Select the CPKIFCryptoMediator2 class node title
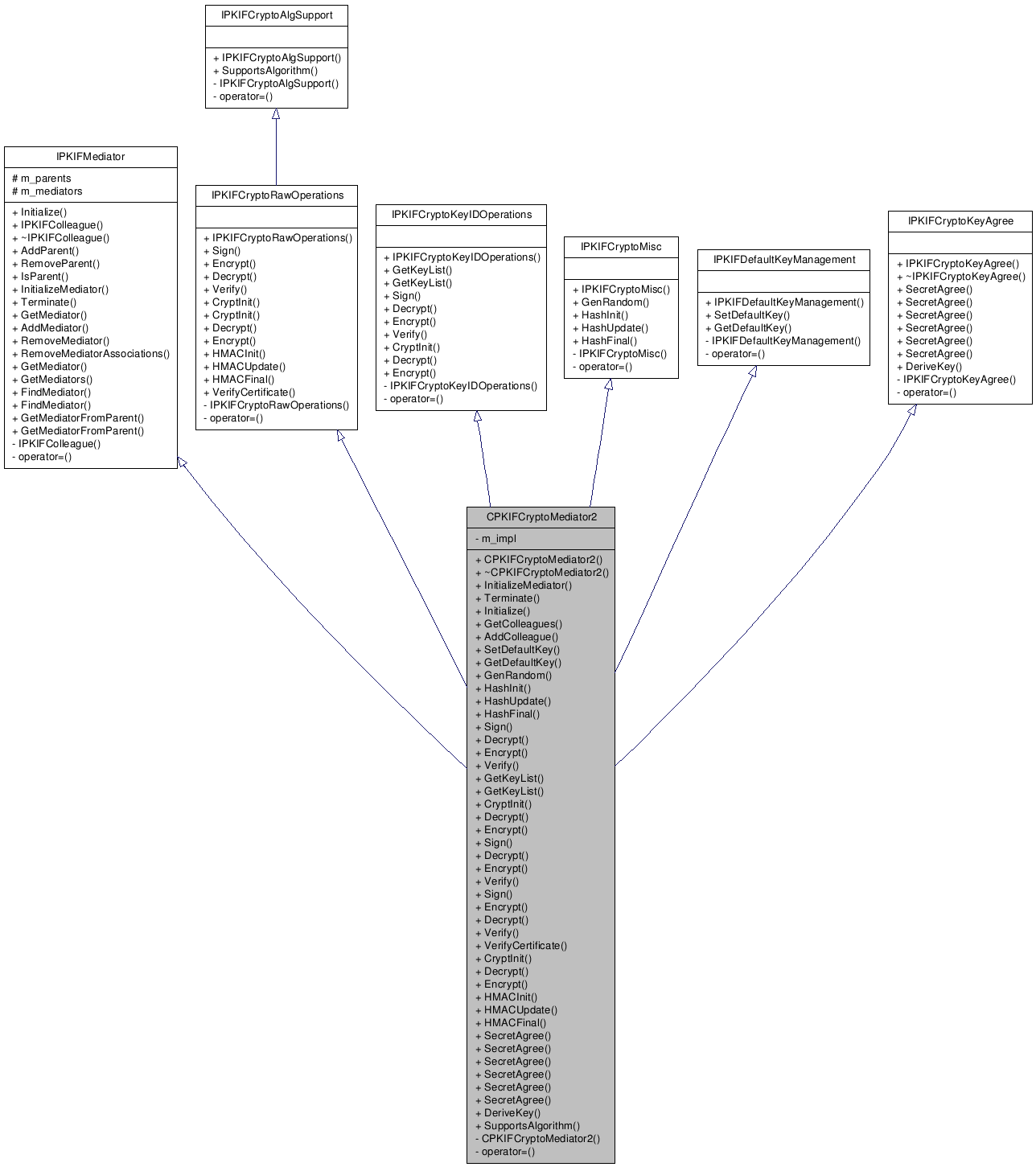 [x=541, y=516]
